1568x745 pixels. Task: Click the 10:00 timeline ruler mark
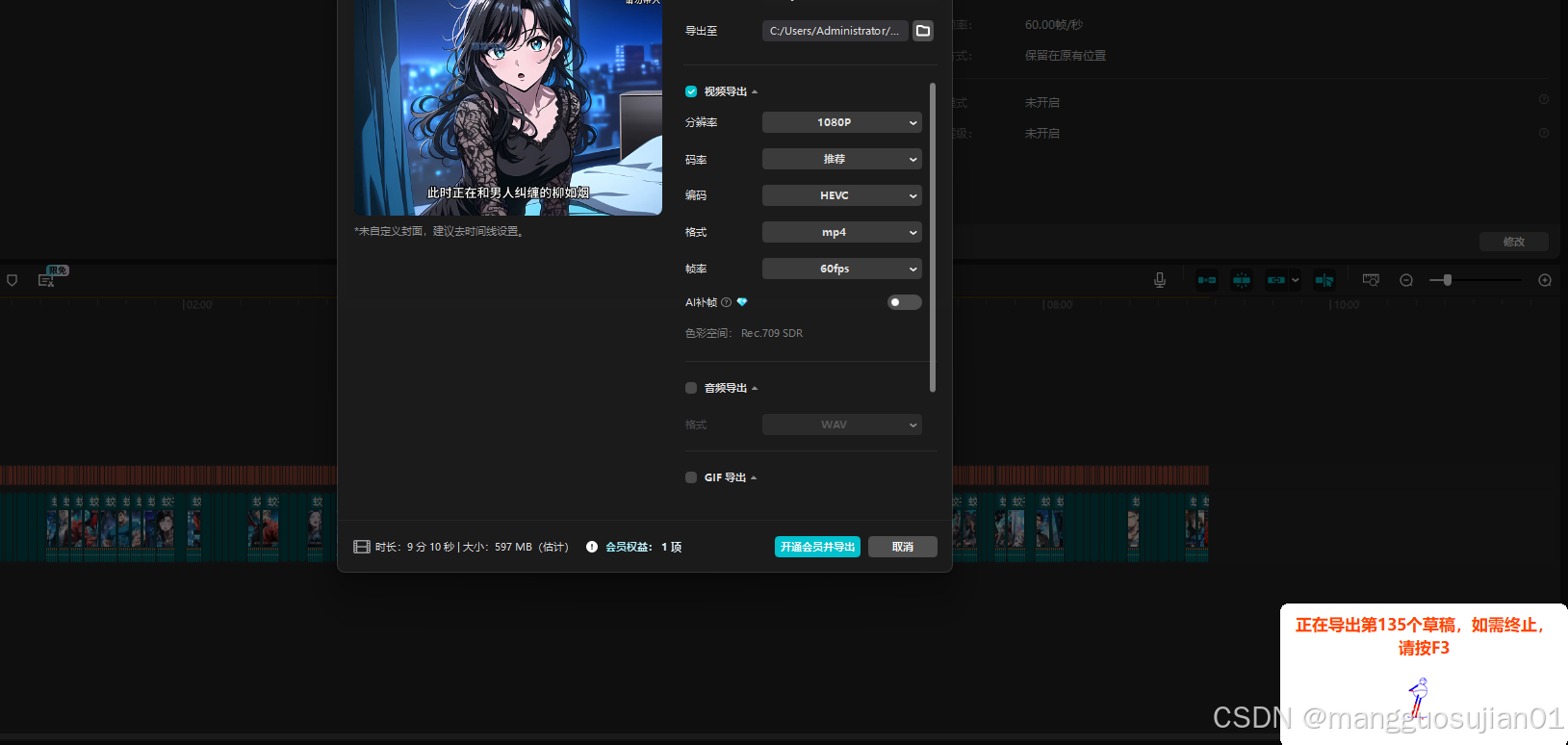coord(1346,305)
